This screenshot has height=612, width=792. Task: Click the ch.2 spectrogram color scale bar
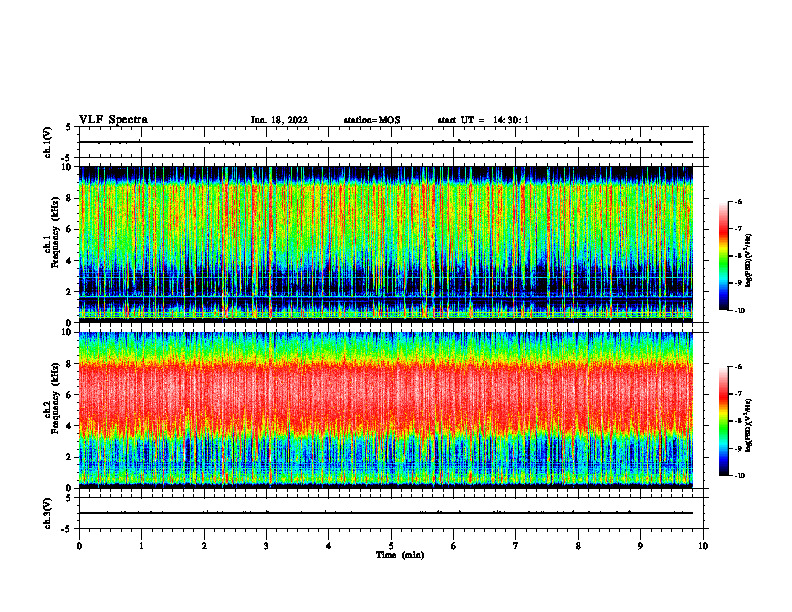(x=723, y=421)
